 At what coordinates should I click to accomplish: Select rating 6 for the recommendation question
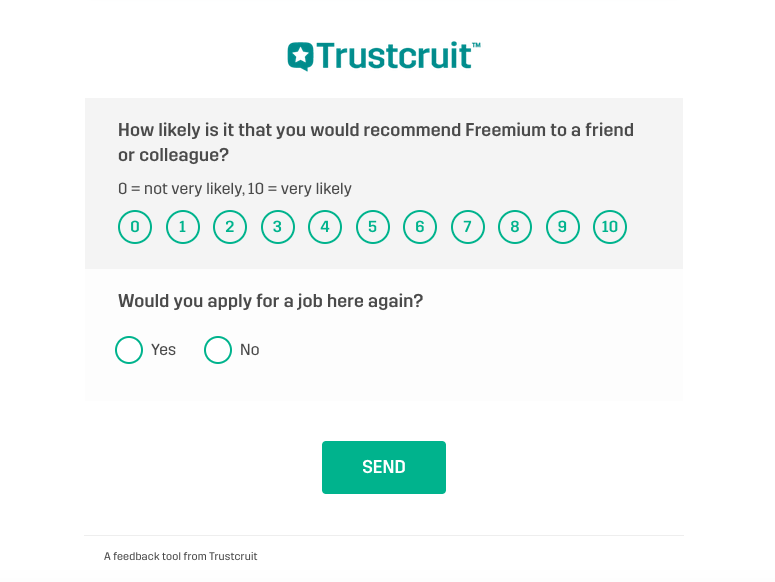point(420,227)
